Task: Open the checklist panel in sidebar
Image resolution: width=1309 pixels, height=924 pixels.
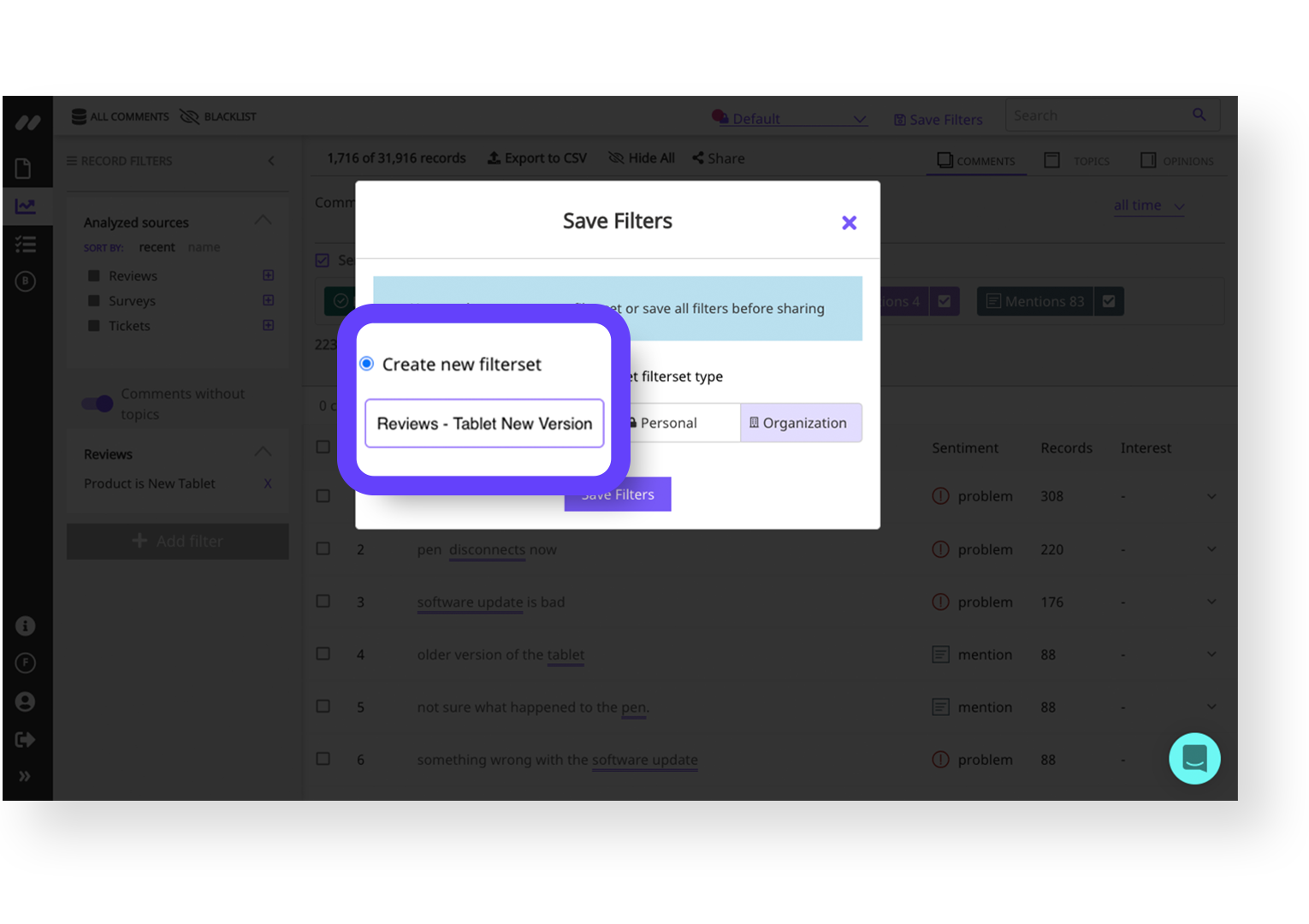Action: pyautogui.click(x=26, y=244)
